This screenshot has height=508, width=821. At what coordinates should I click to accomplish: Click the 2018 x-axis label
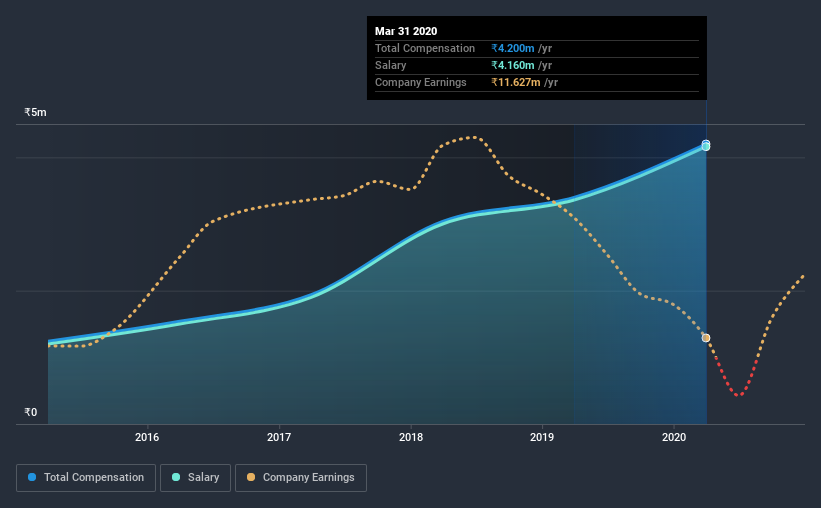[x=410, y=437]
